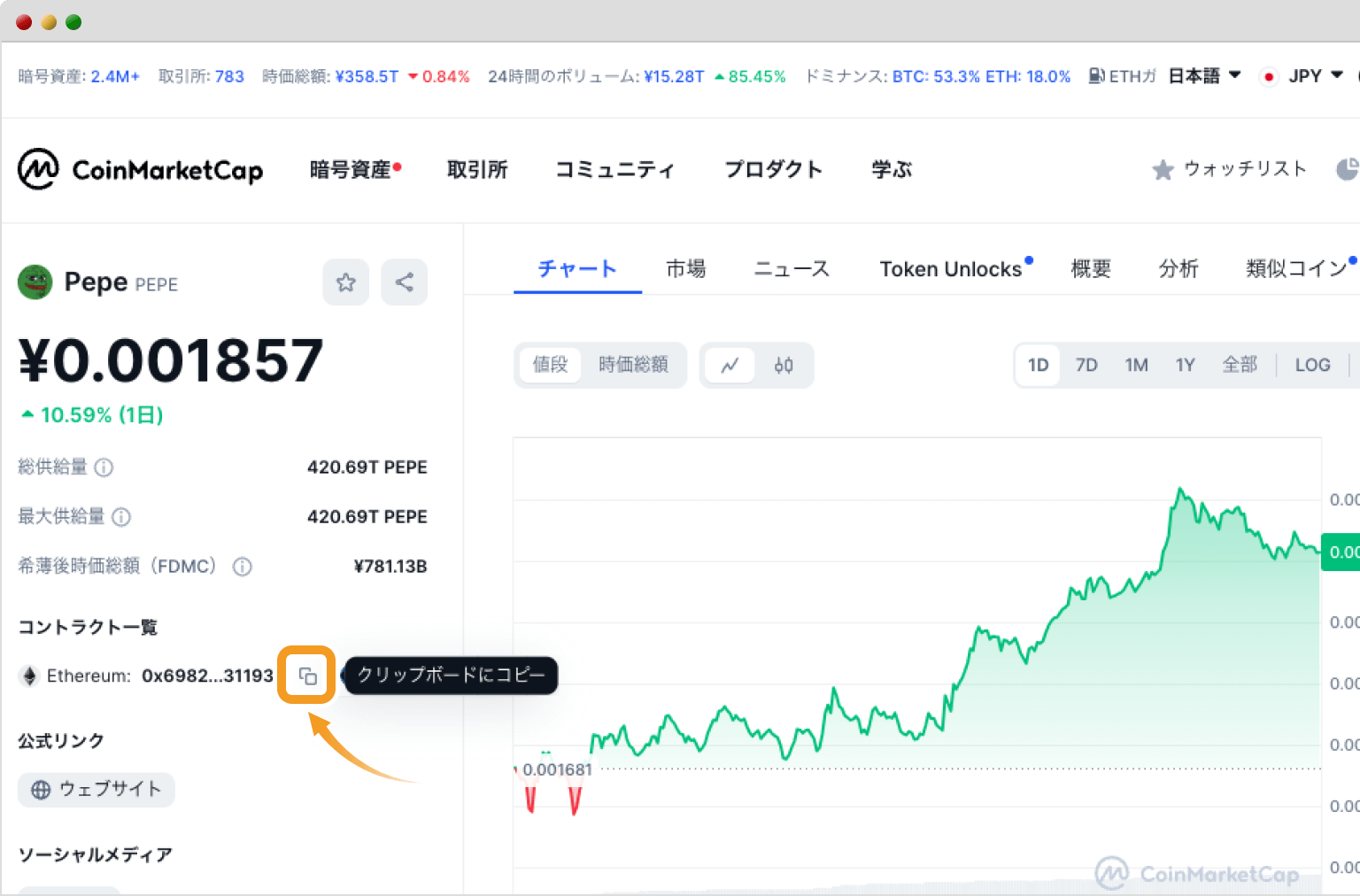This screenshot has width=1360, height=896.
Task: Click the share icon next to Pepe
Action: (x=404, y=282)
